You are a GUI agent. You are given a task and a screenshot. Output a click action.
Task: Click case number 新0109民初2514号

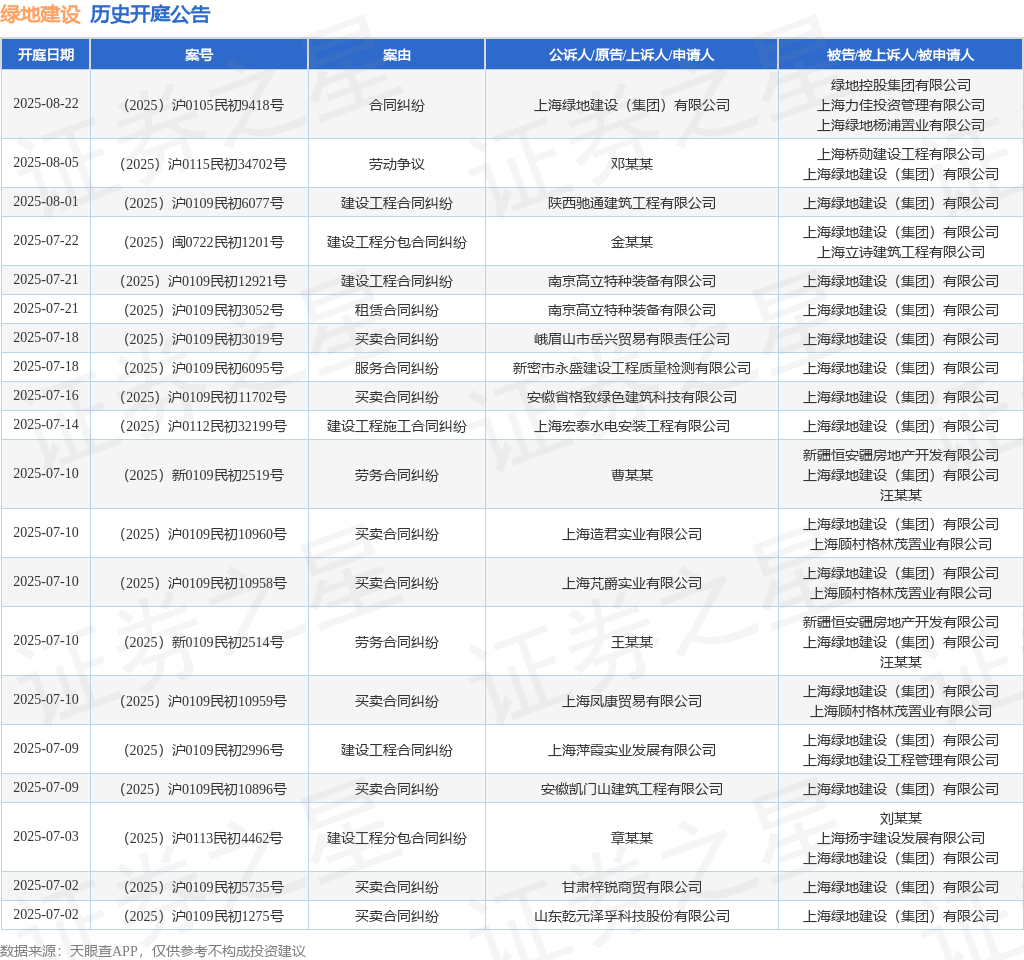pos(203,642)
